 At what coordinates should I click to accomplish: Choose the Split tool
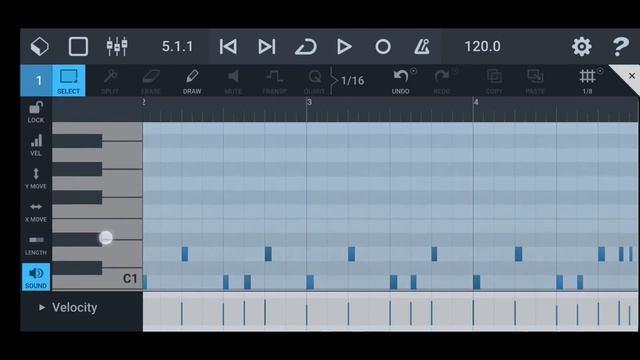coord(110,82)
